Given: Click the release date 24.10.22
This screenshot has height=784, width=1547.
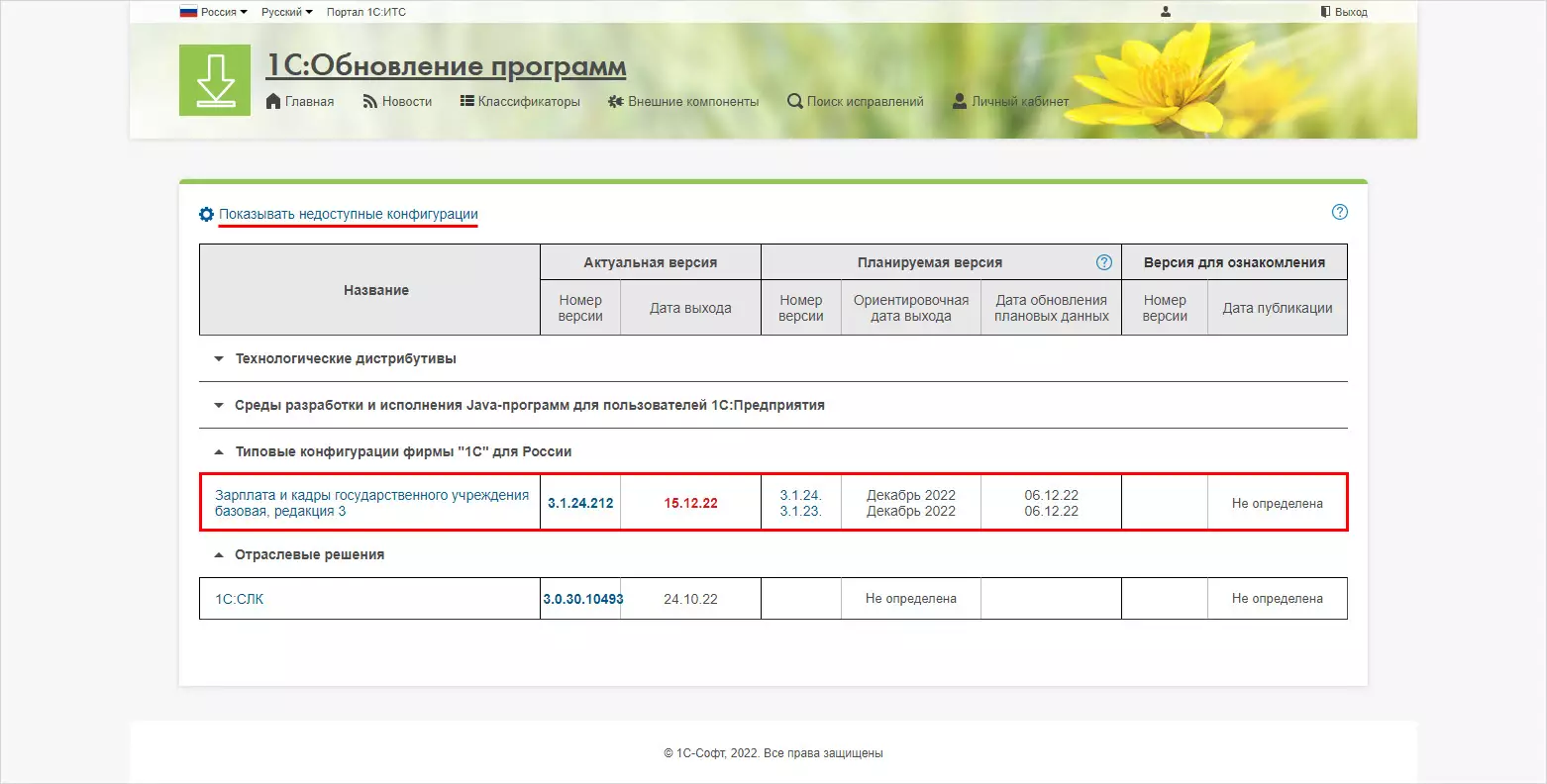Looking at the screenshot, I should 691,599.
